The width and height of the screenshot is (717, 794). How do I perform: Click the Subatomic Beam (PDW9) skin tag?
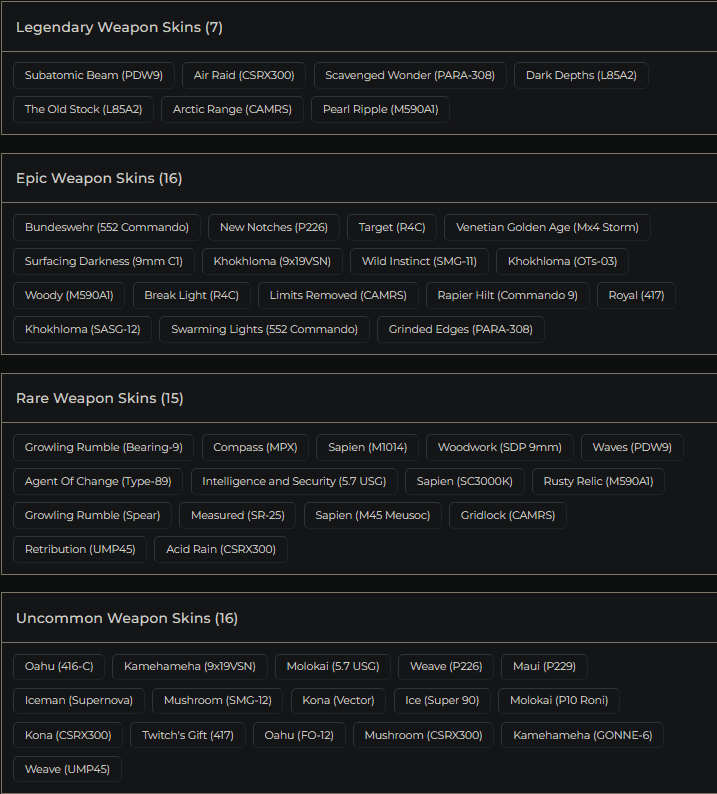pos(94,75)
